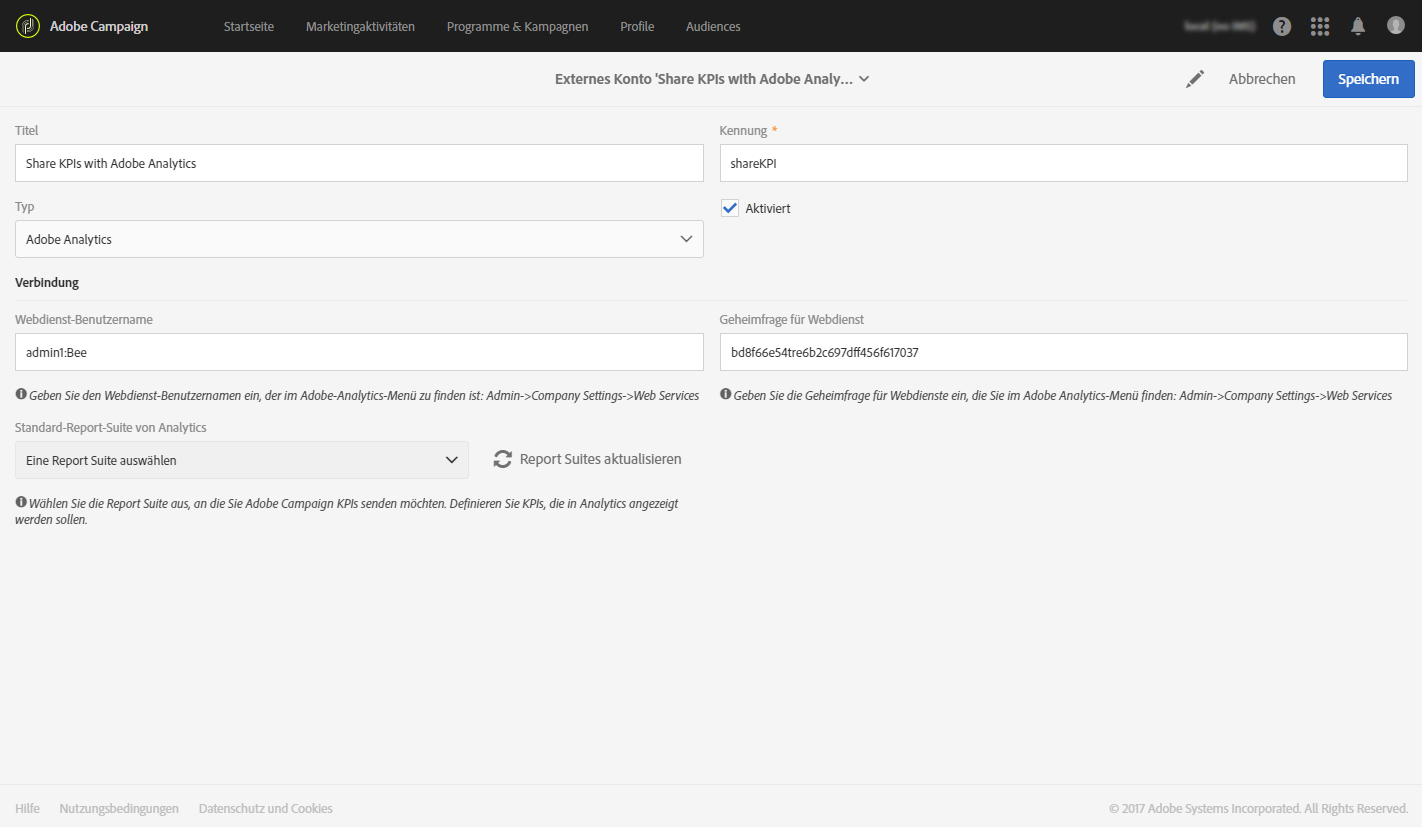The height and width of the screenshot is (827, 1422).
Task: Click the Abbrechen button
Action: pyautogui.click(x=1262, y=79)
